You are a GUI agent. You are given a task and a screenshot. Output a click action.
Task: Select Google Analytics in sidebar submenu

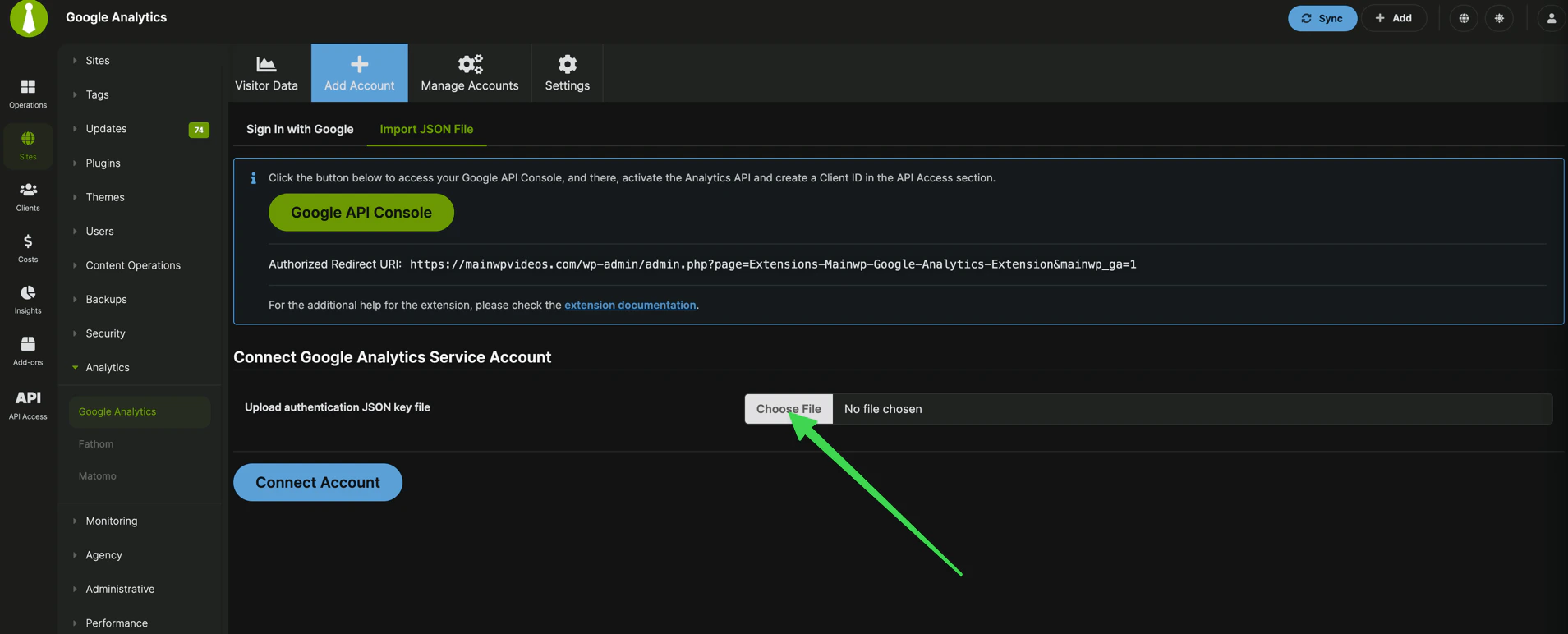(x=140, y=411)
